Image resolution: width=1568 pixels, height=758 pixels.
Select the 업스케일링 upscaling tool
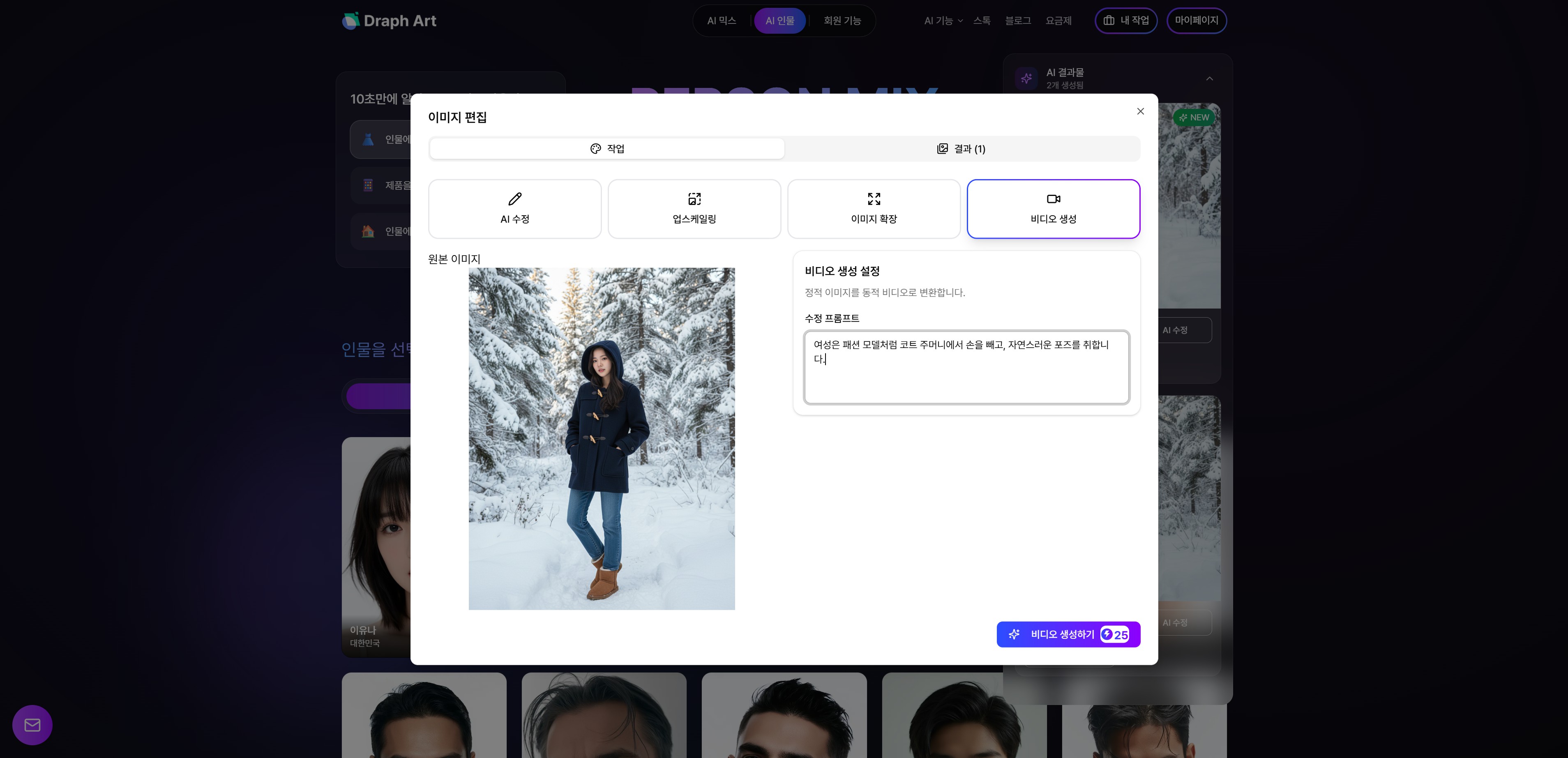pos(694,209)
